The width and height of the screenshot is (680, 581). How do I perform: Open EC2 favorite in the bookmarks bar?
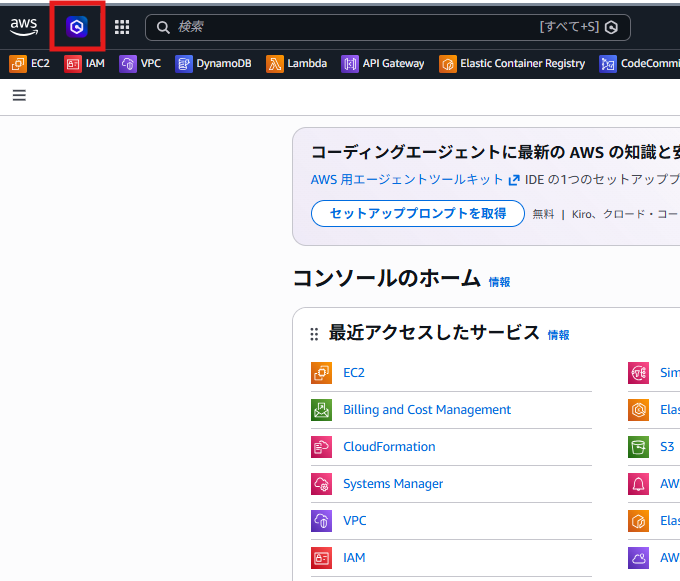point(29,64)
